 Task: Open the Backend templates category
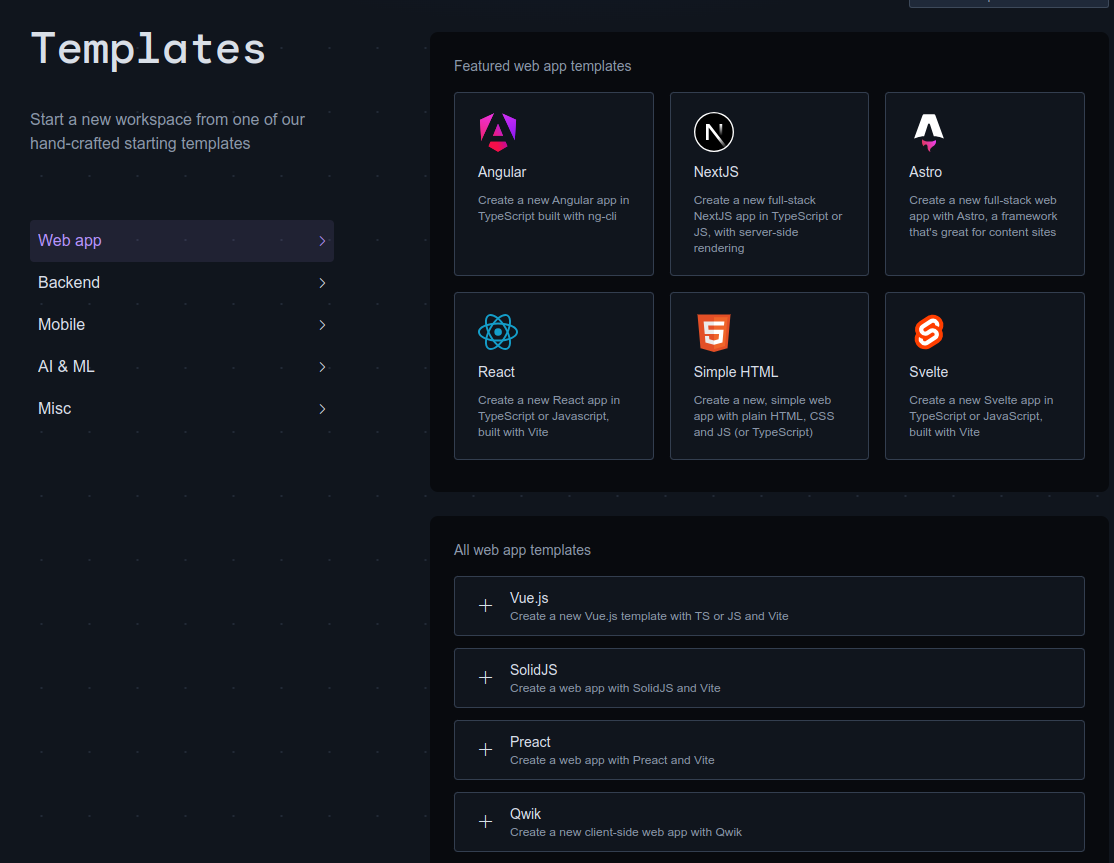tap(69, 283)
